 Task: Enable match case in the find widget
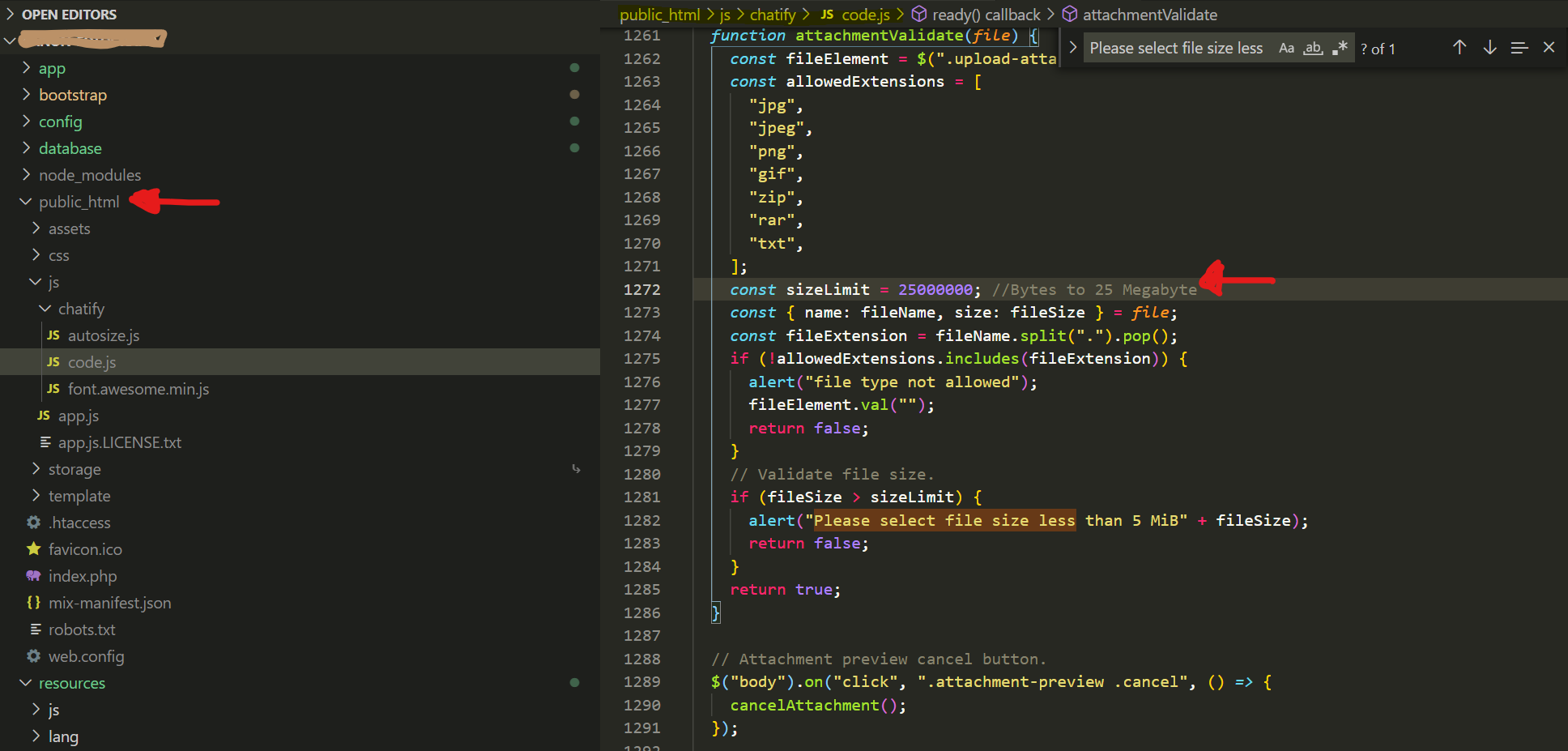tap(1286, 47)
